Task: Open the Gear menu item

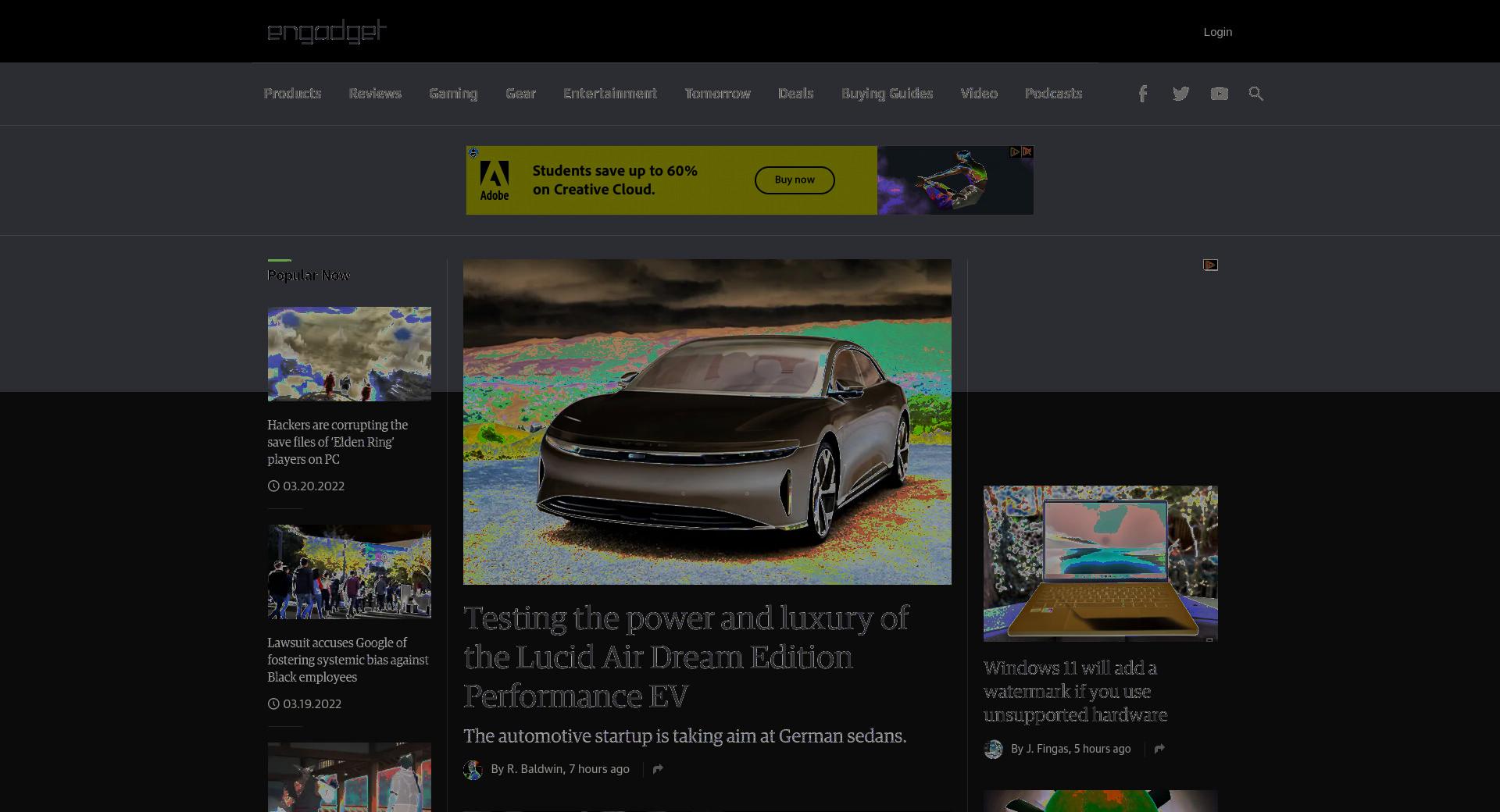Action: coord(520,94)
